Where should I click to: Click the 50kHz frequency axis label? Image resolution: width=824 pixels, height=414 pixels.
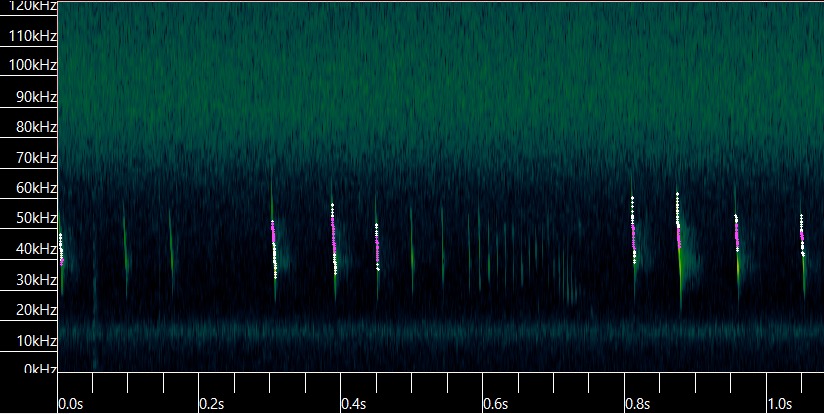coord(32,218)
